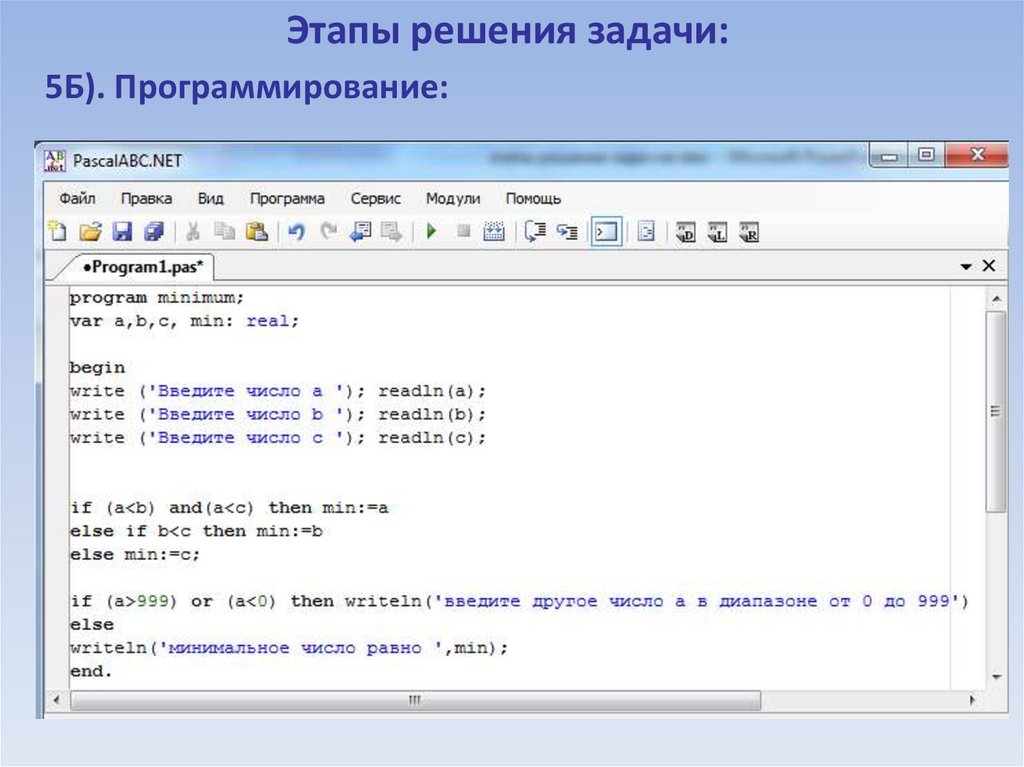Save the file with the floppy icon
Image resolution: width=1024 pixels, height=767 pixels.
click(x=122, y=231)
